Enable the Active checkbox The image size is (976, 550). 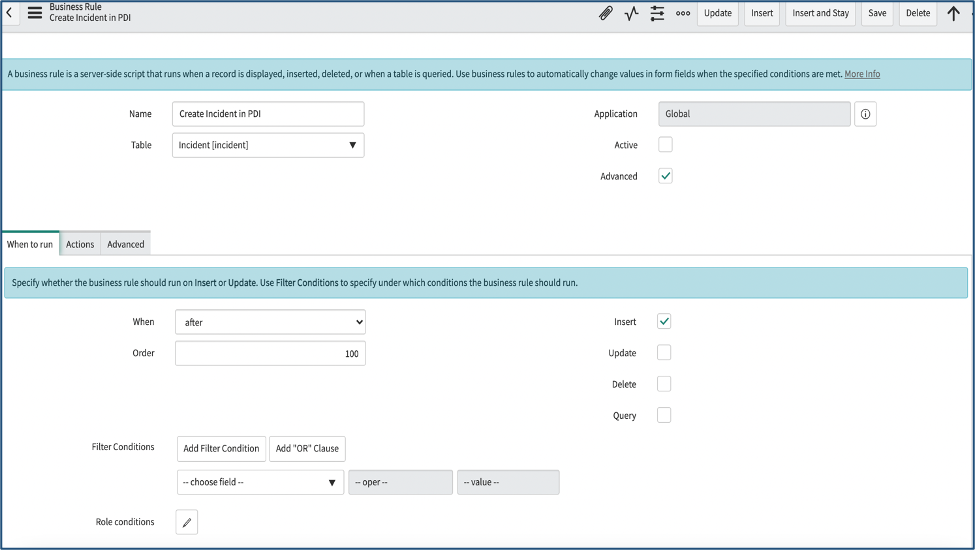[665, 145]
